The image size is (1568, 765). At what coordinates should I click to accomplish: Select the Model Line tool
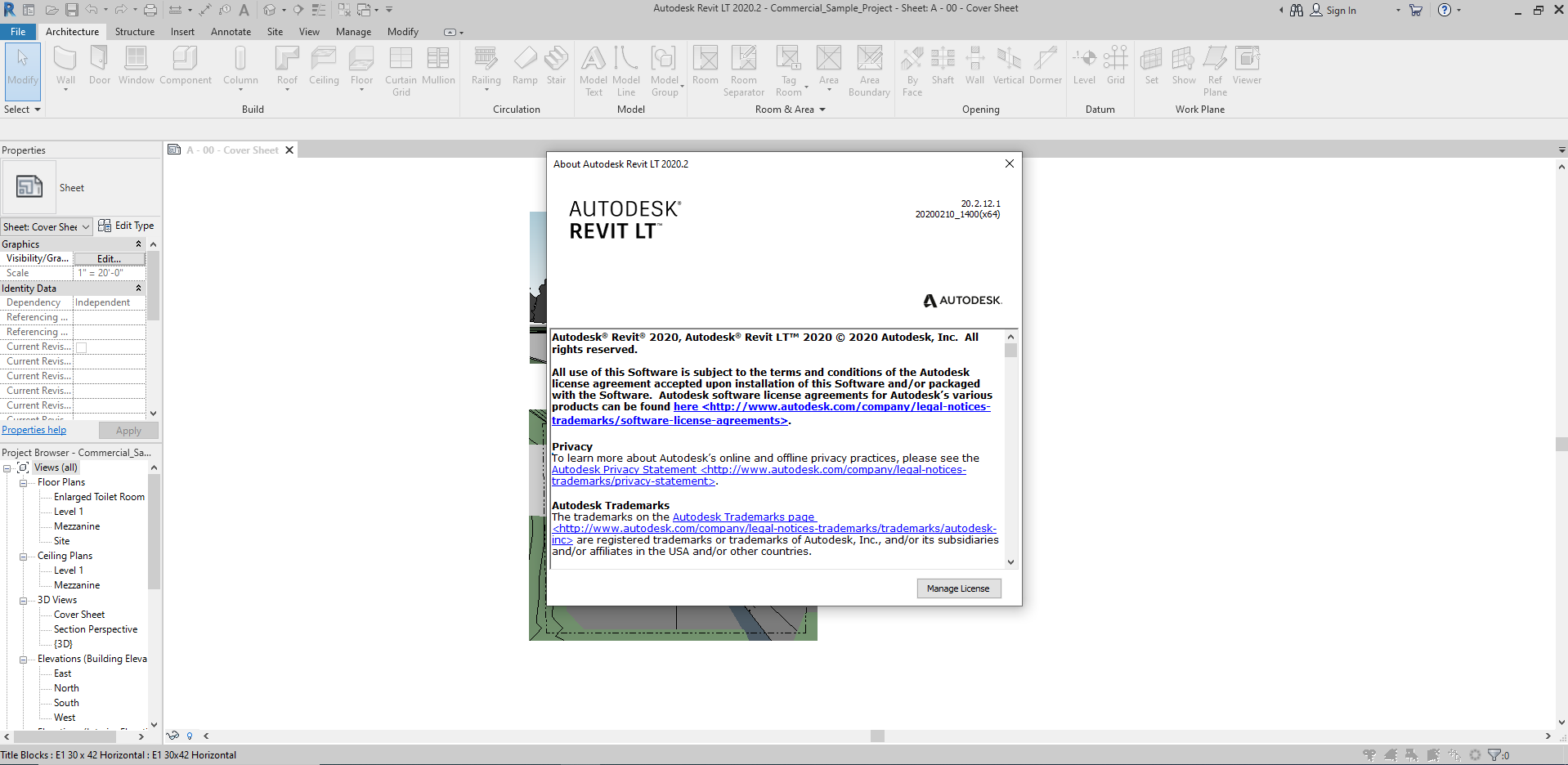tap(626, 71)
